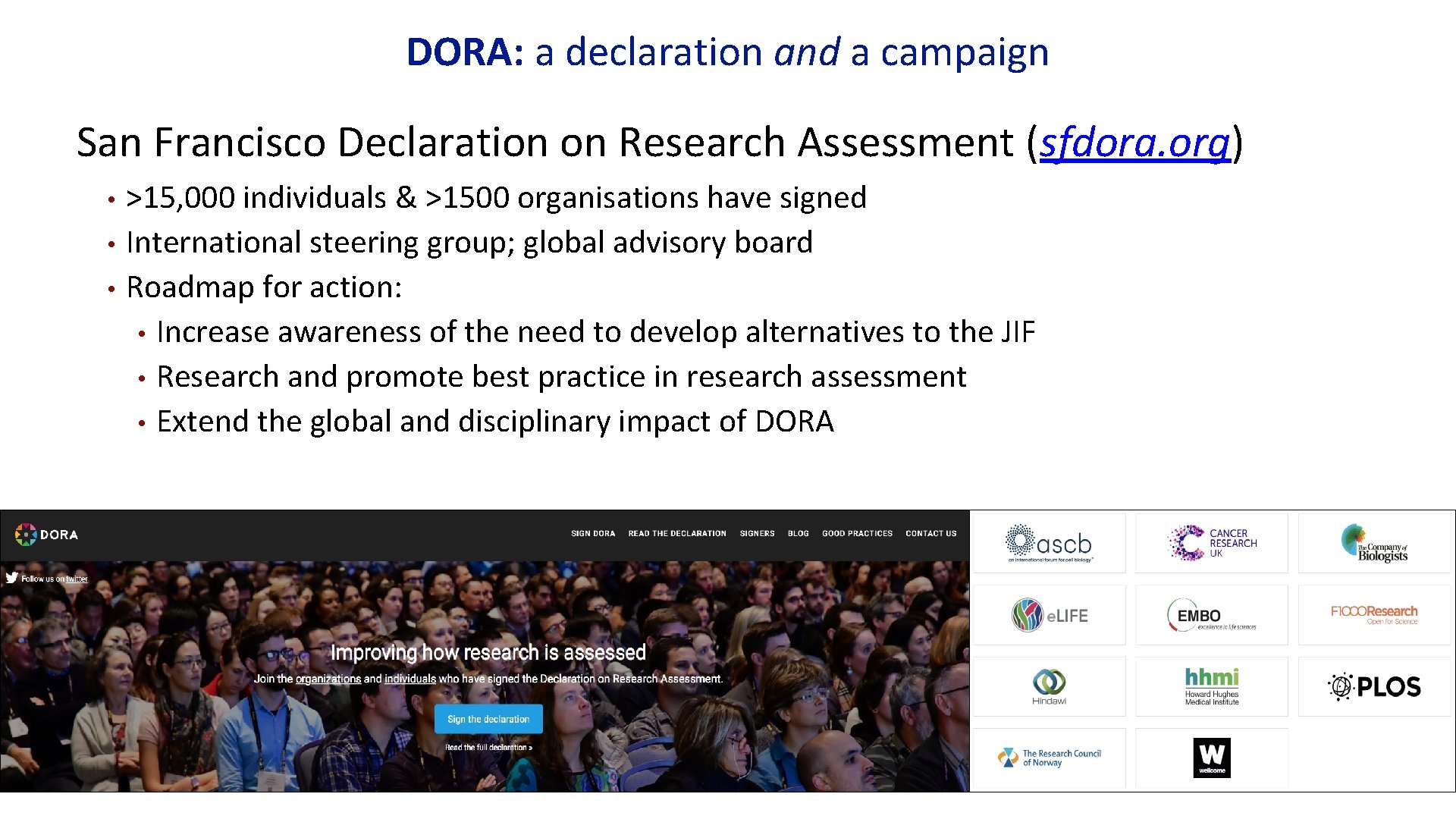
Task: Click the F1000Research logo
Action: (1374, 614)
